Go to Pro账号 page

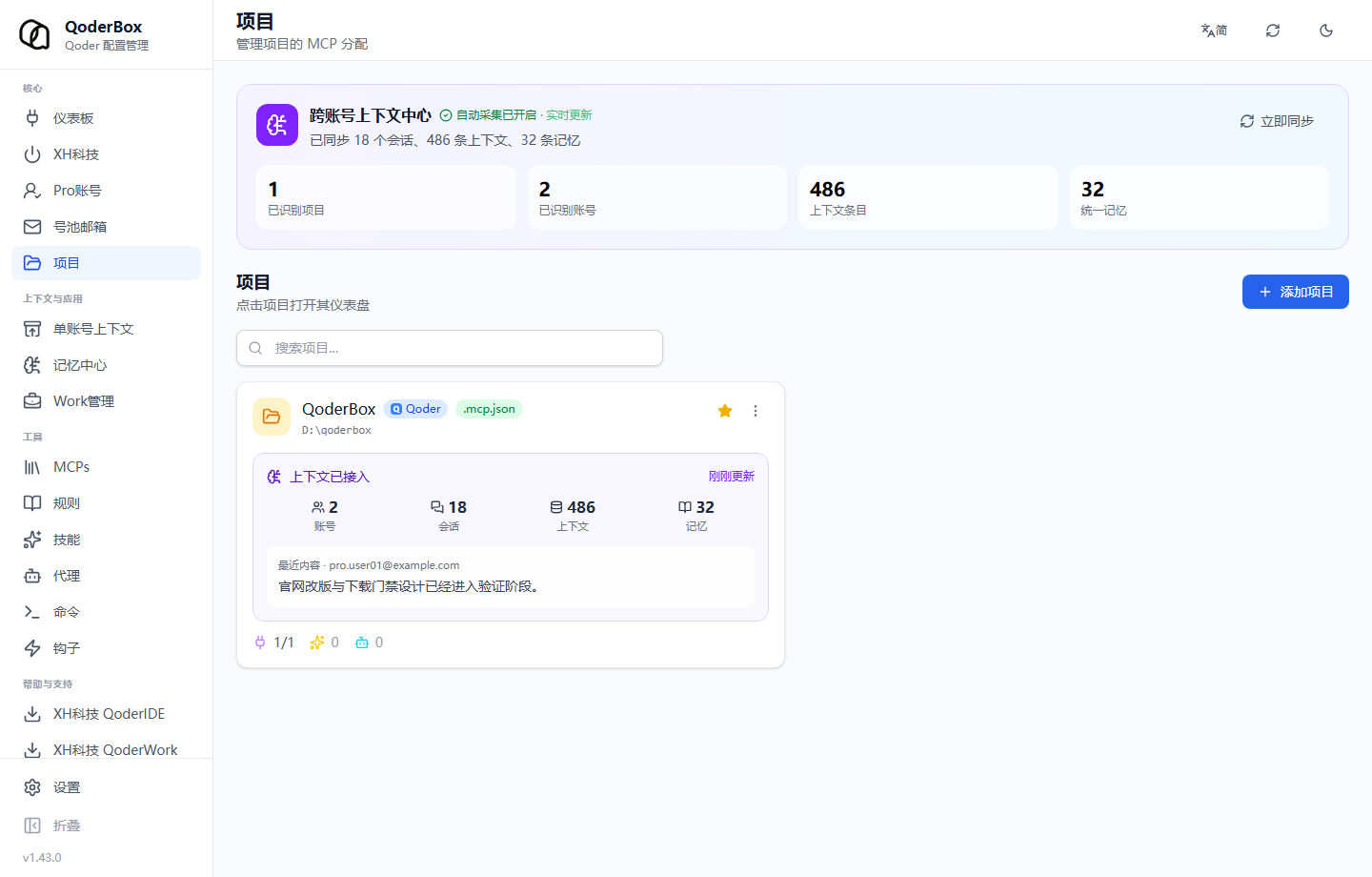(x=106, y=191)
